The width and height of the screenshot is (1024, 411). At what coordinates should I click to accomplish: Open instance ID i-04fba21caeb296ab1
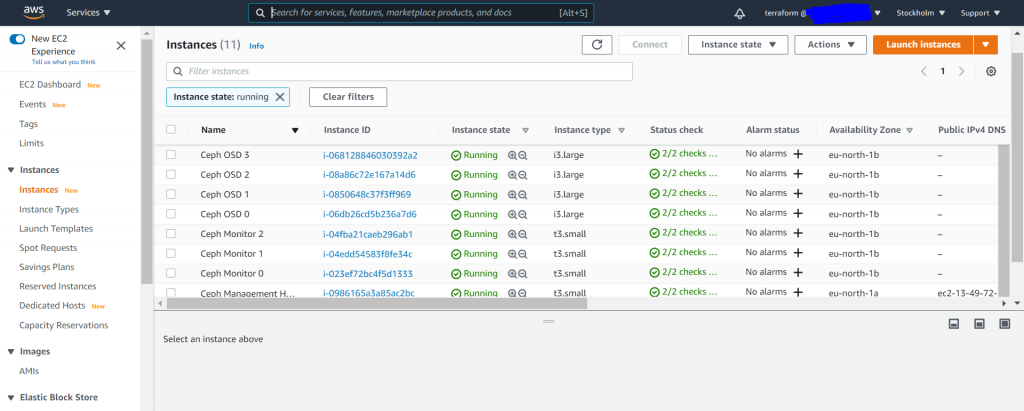pos(368,234)
